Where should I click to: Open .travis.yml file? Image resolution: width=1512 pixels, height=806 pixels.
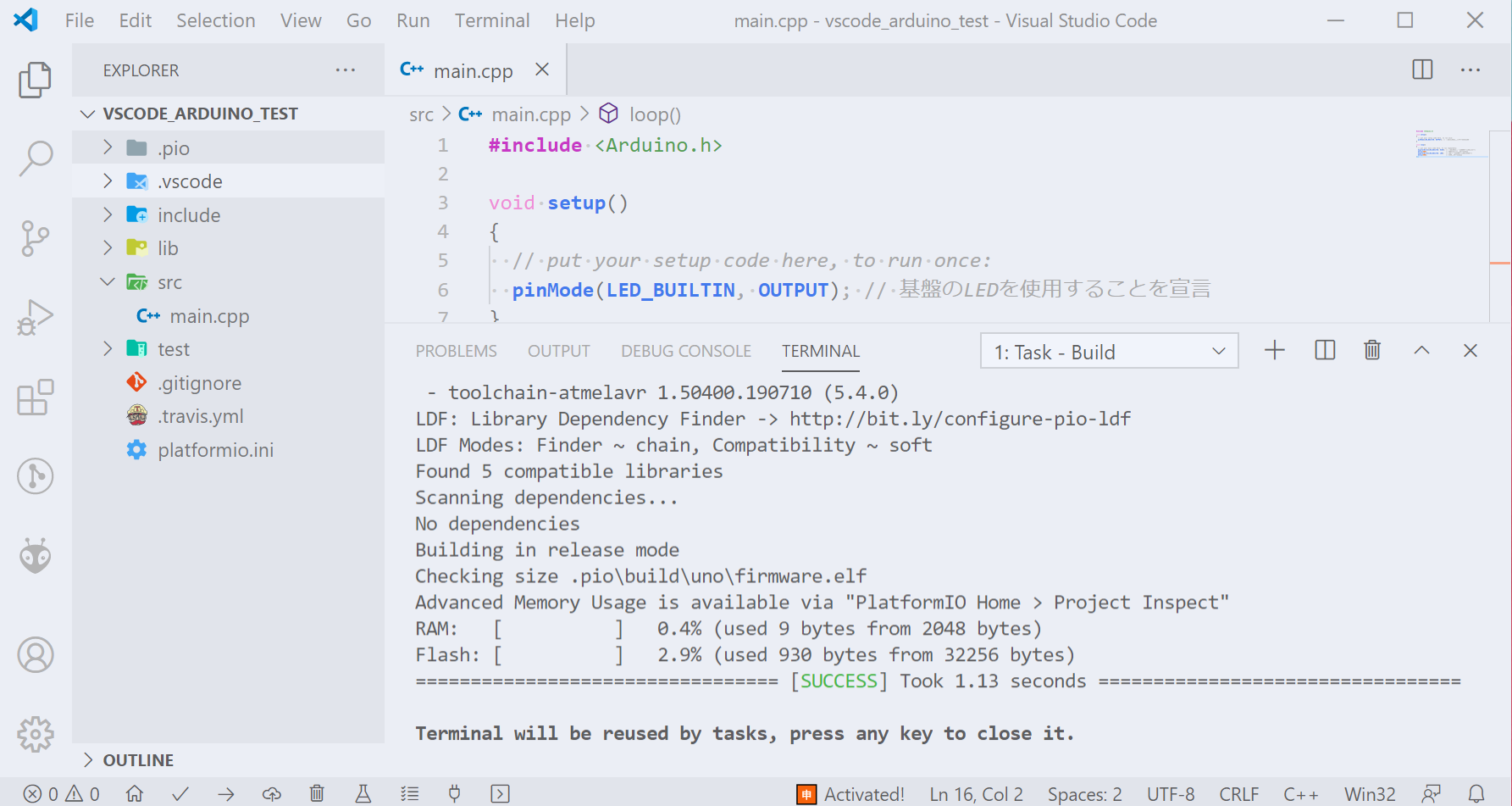228,416
